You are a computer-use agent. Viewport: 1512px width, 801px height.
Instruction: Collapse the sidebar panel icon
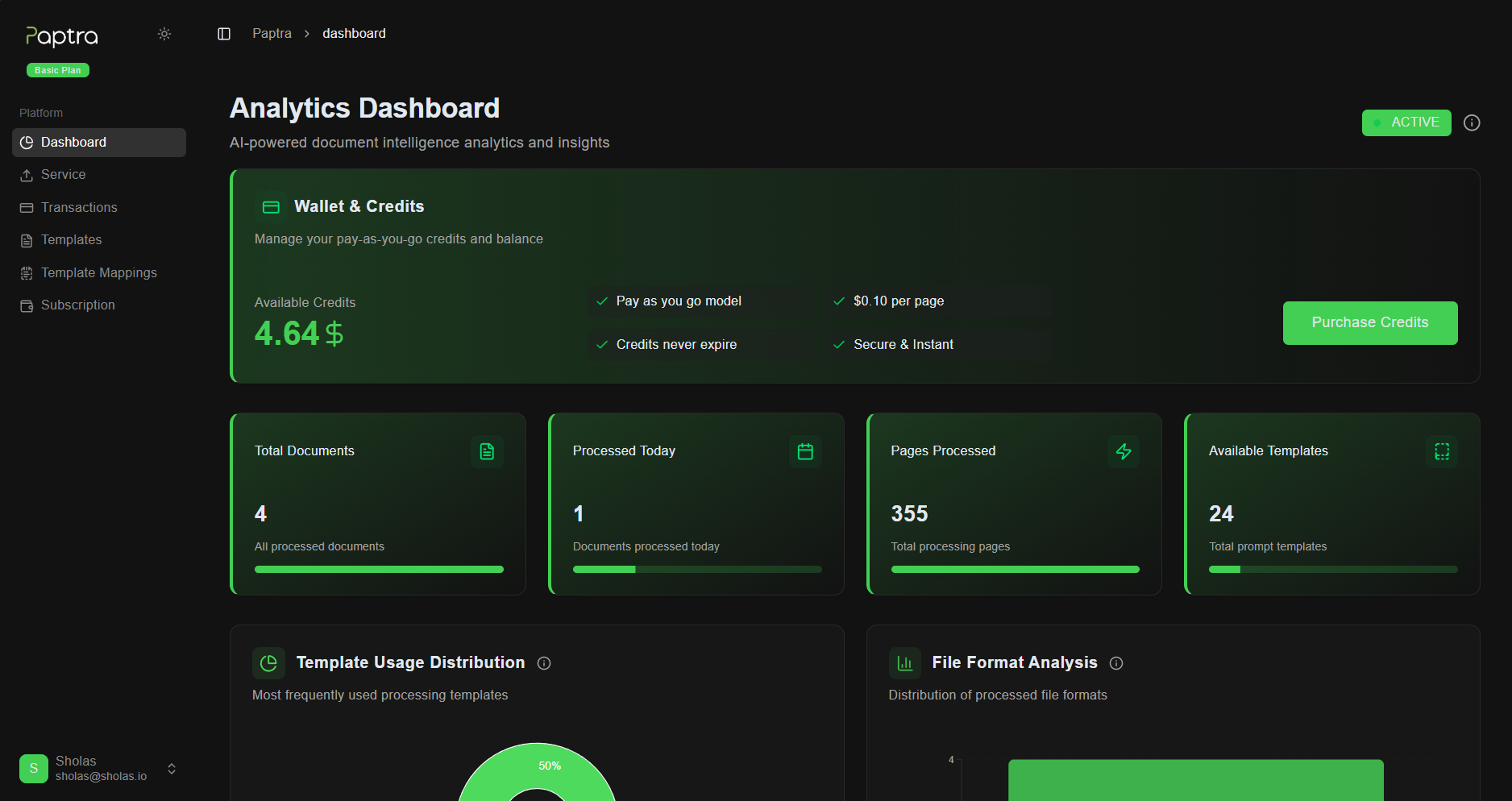coord(224,34)
